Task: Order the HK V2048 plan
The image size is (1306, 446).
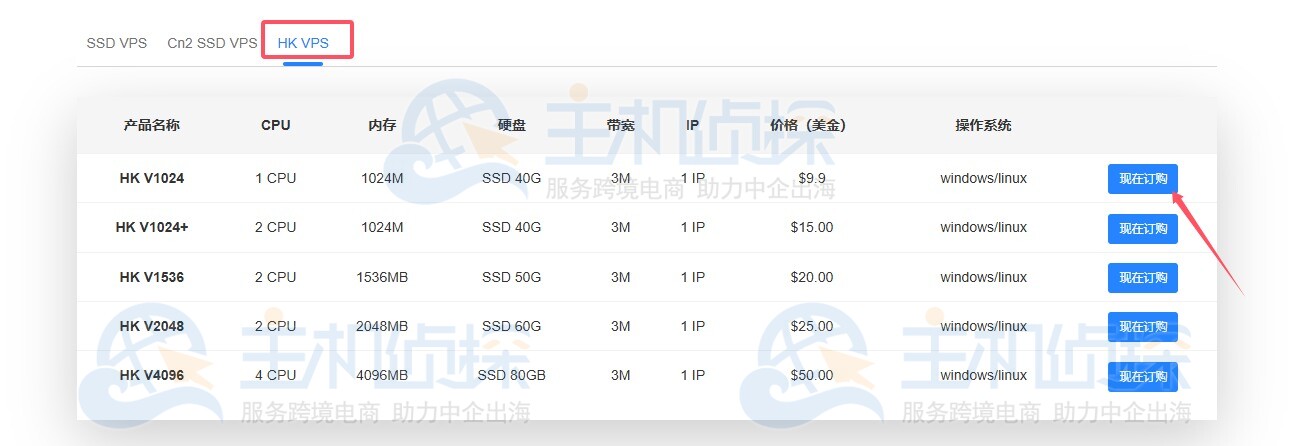Action: [x=1142, y=327]
